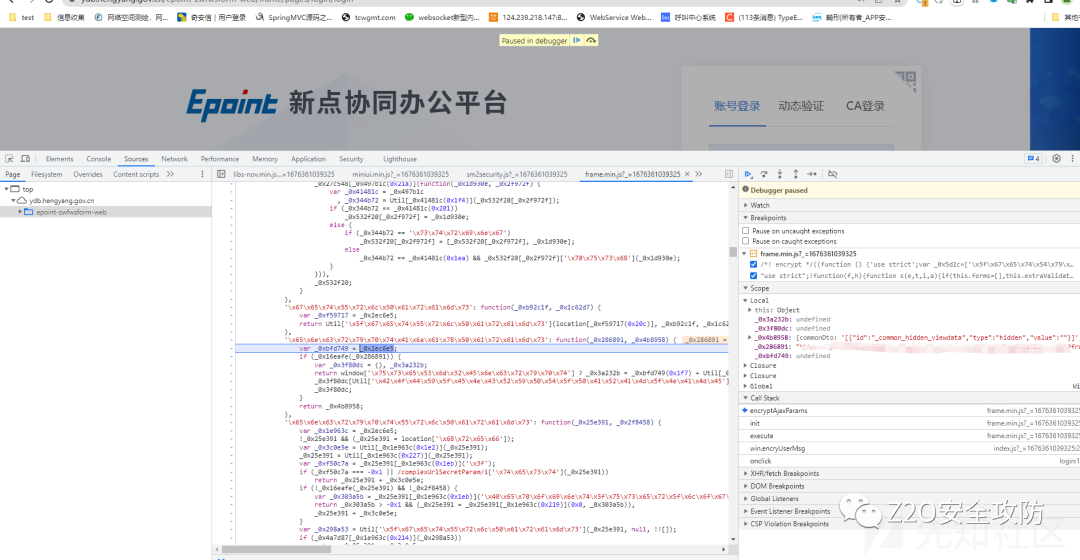1080x560 pixels.
Task: Expand the epoint-zwfwsform-web folder
Action: coord(20,212)
